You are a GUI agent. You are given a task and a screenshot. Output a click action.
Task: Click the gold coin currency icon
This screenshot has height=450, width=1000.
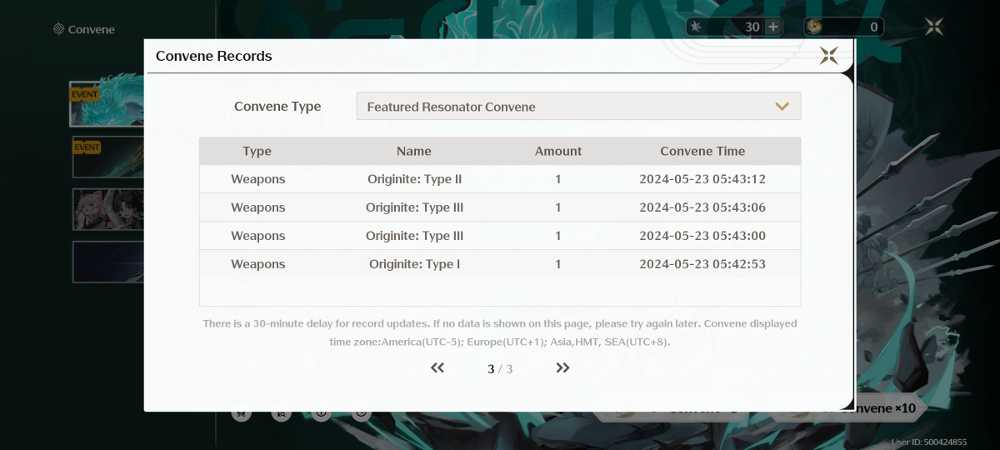coord(813,27)
